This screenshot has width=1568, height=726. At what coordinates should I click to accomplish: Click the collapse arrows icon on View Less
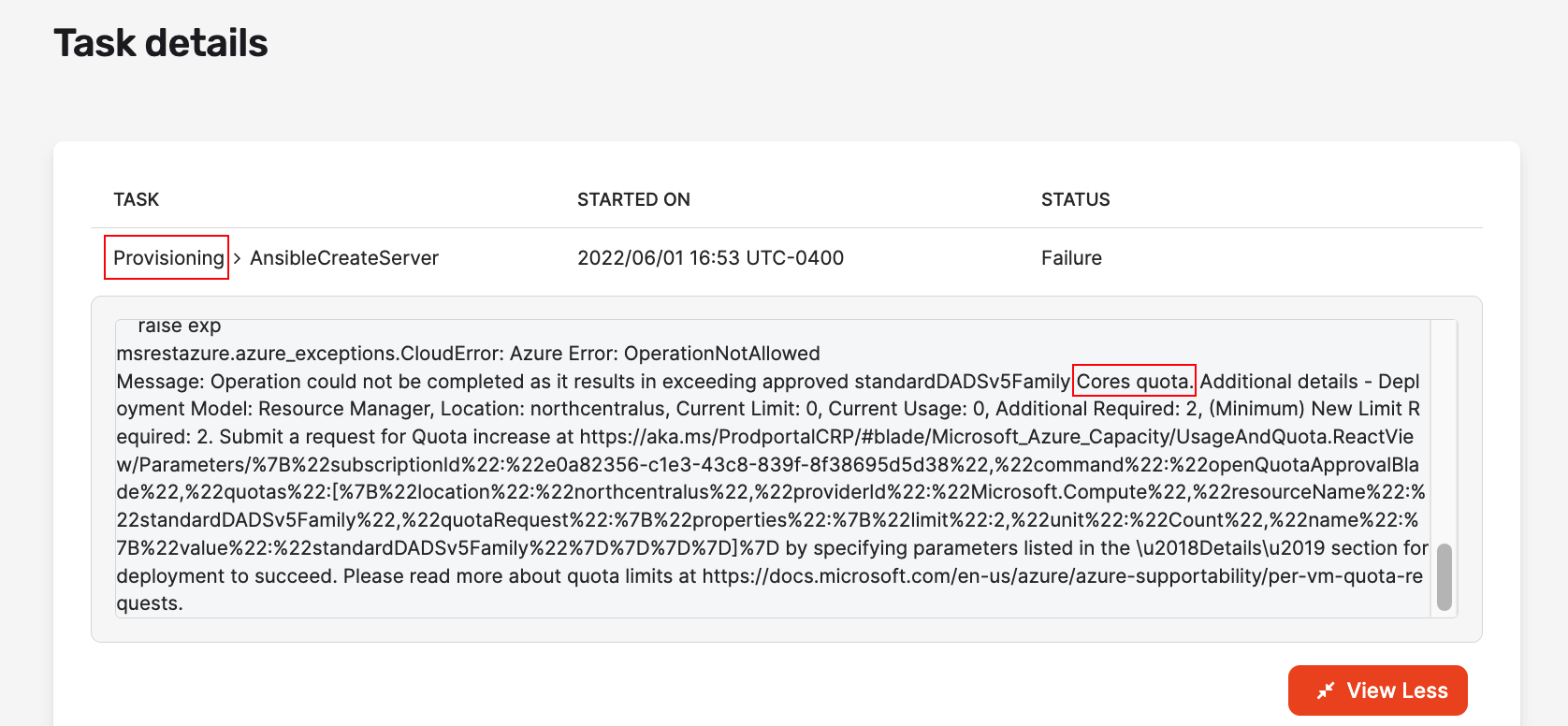[1326, 690]
